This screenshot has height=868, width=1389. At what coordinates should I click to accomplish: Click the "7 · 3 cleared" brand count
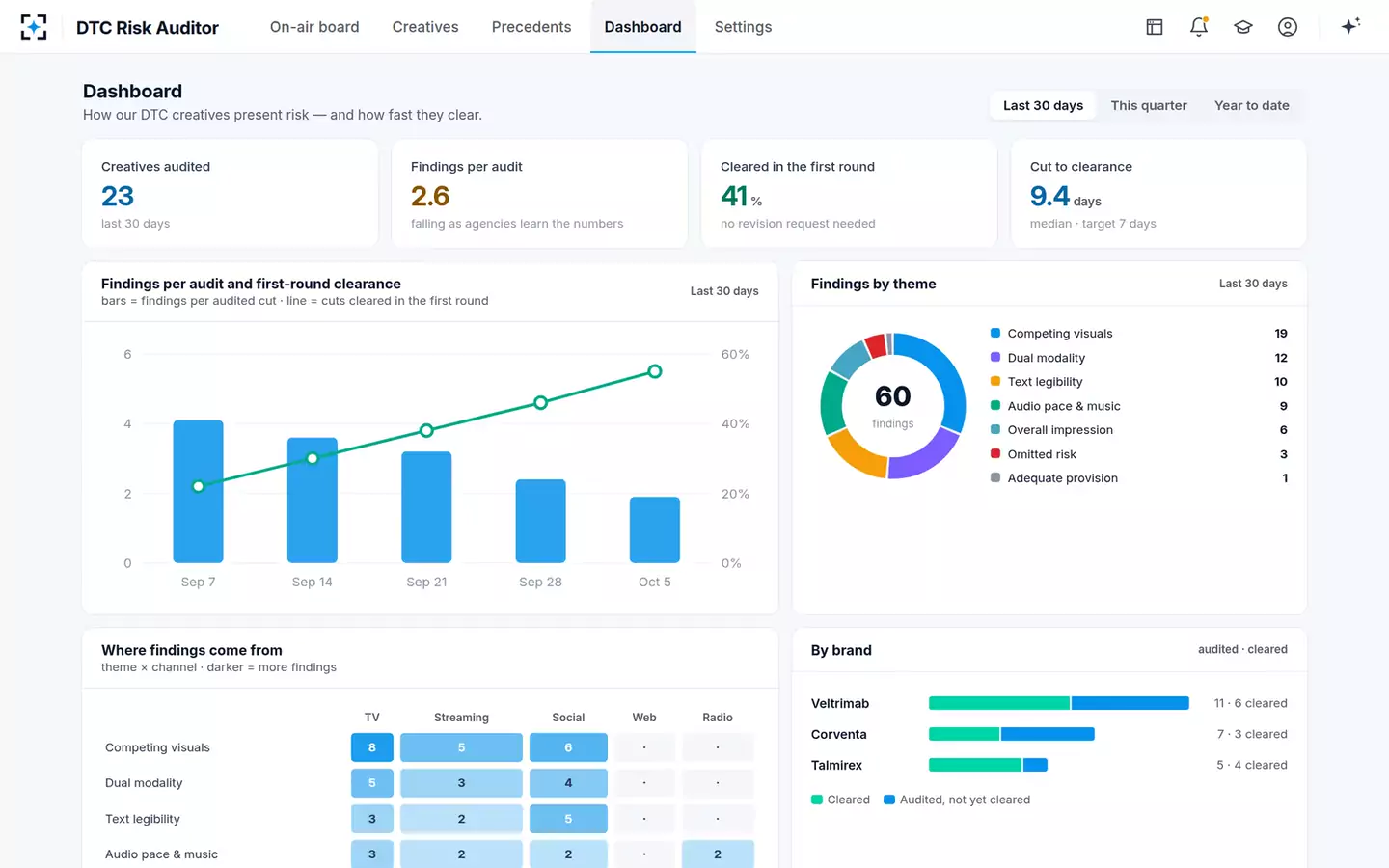tap(1252, 734)
